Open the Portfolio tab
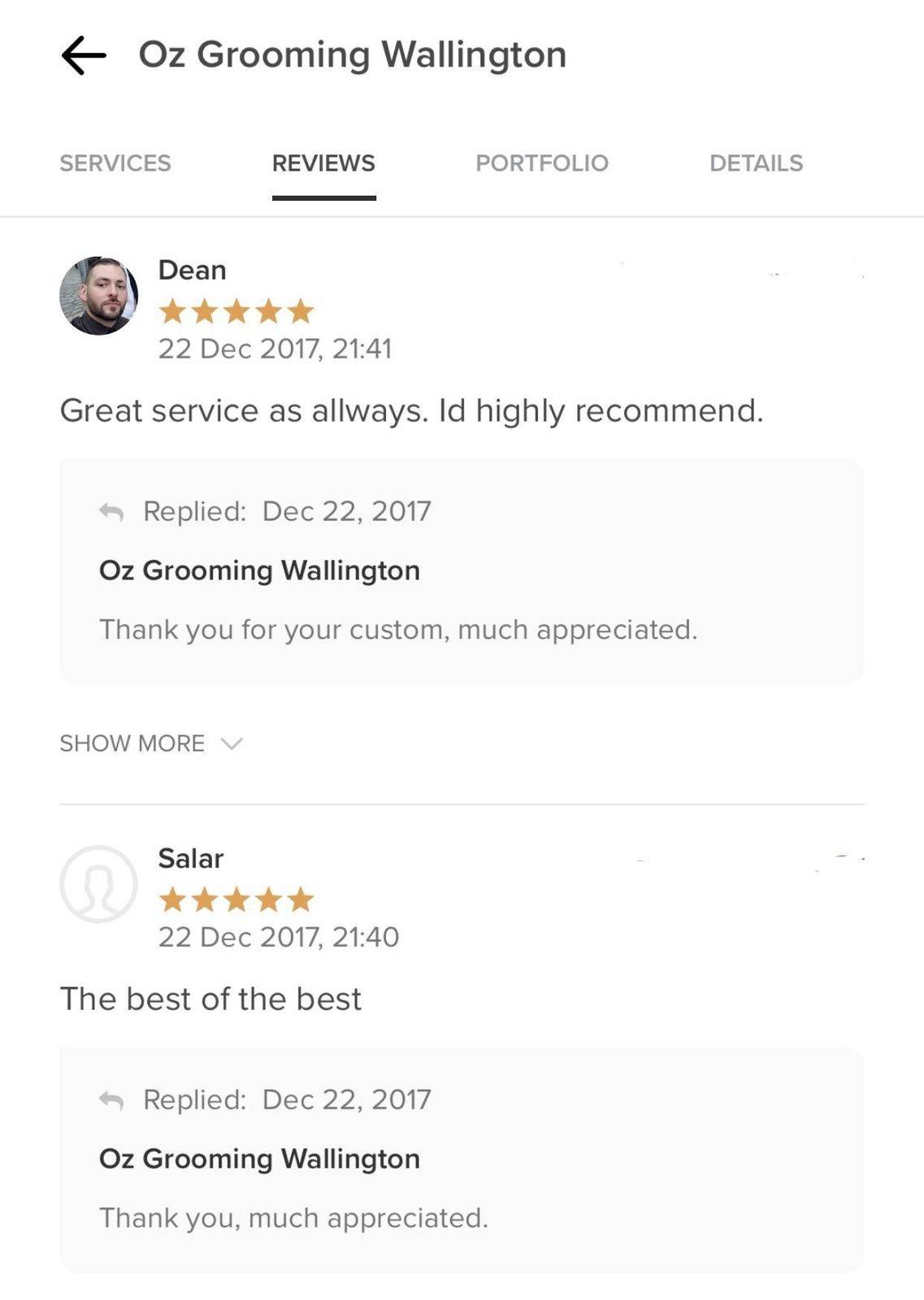This screenshot has height=1300, width=924. [542, 163]
